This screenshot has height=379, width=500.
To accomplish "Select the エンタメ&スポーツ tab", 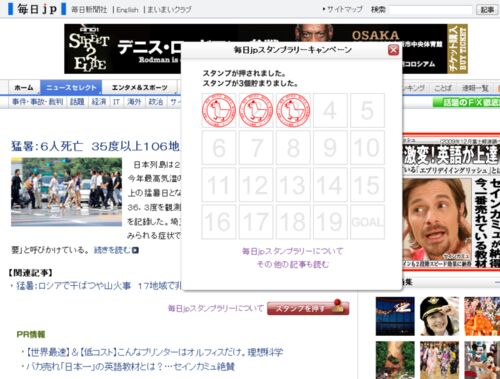I will click(139, 88).
